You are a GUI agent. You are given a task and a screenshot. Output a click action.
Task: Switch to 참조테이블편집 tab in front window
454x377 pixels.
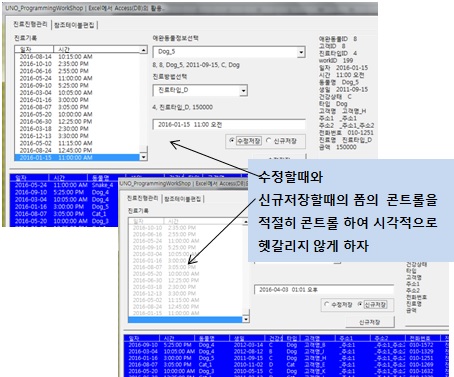[x=183, y=199]
